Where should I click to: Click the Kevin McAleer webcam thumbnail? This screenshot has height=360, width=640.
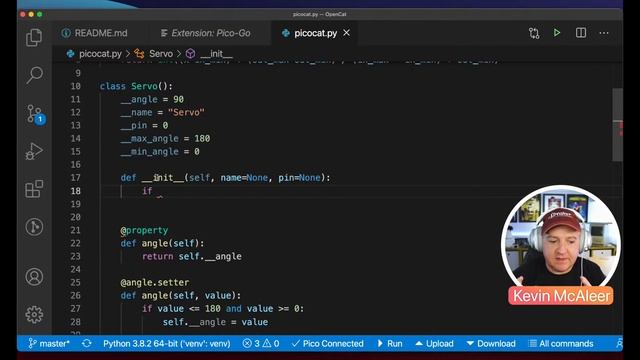(x=561, y=245)
